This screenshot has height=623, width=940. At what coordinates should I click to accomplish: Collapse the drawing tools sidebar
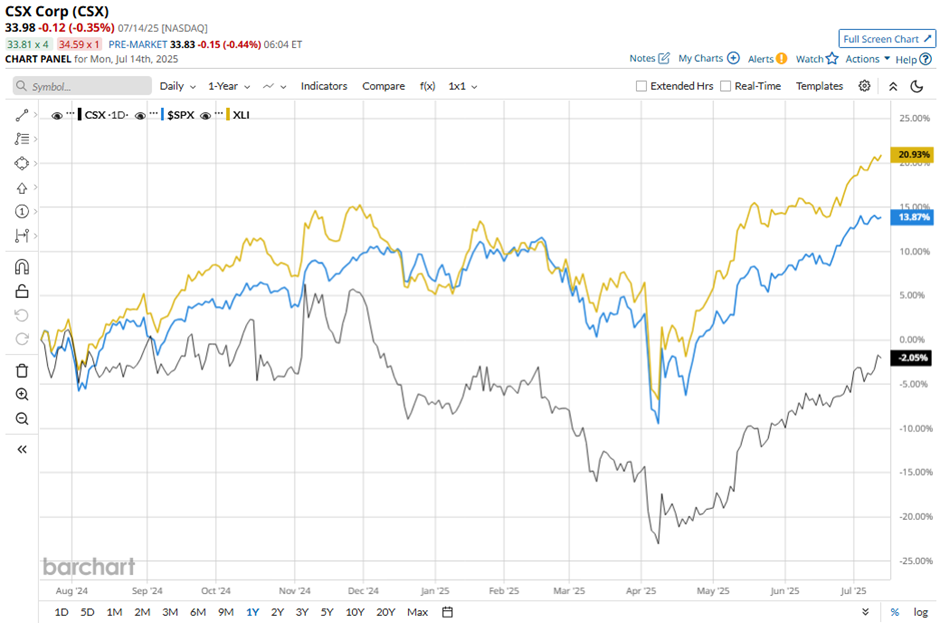click(22, 449)
